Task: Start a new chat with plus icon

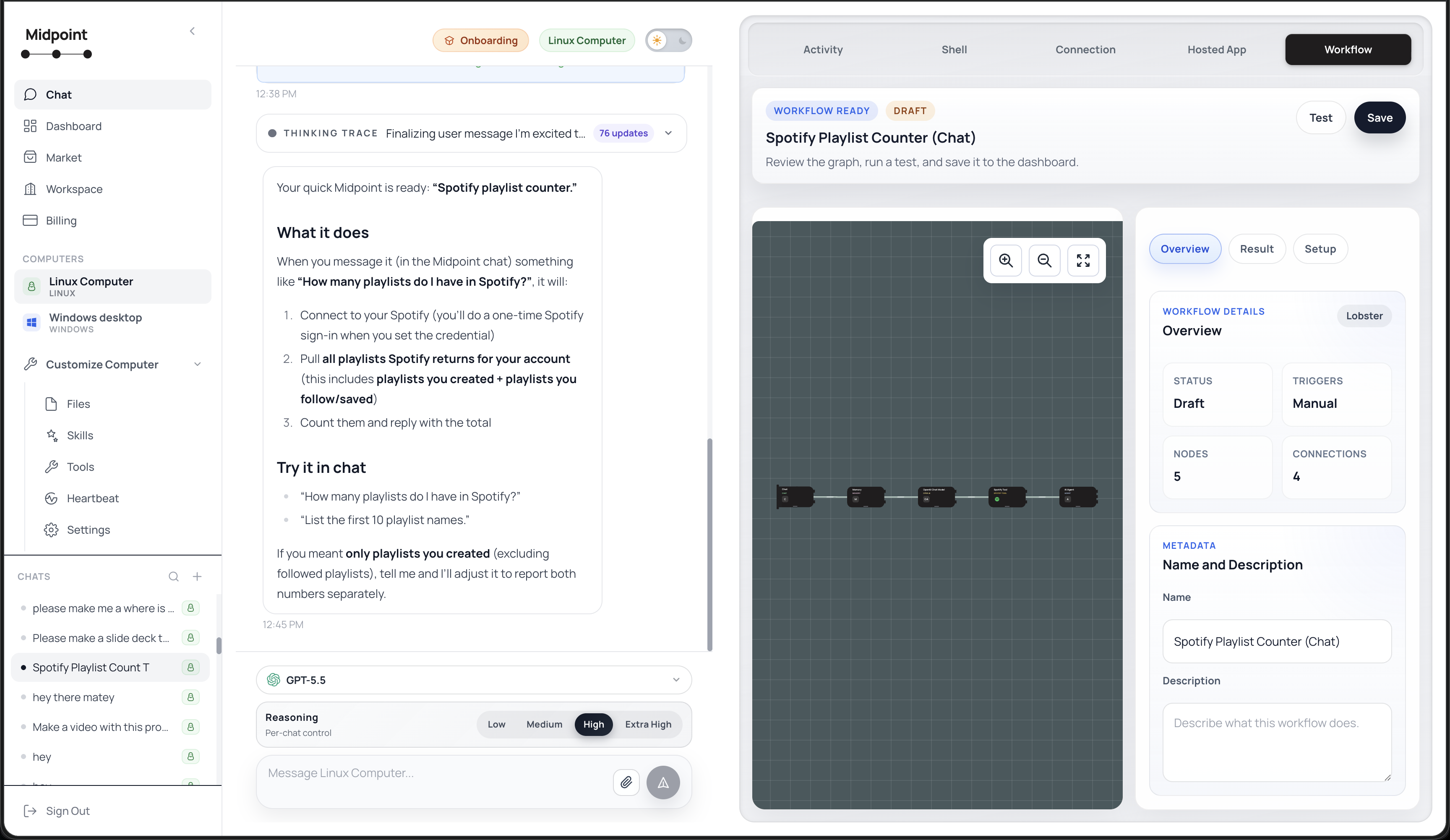Action: coord(197,577)
